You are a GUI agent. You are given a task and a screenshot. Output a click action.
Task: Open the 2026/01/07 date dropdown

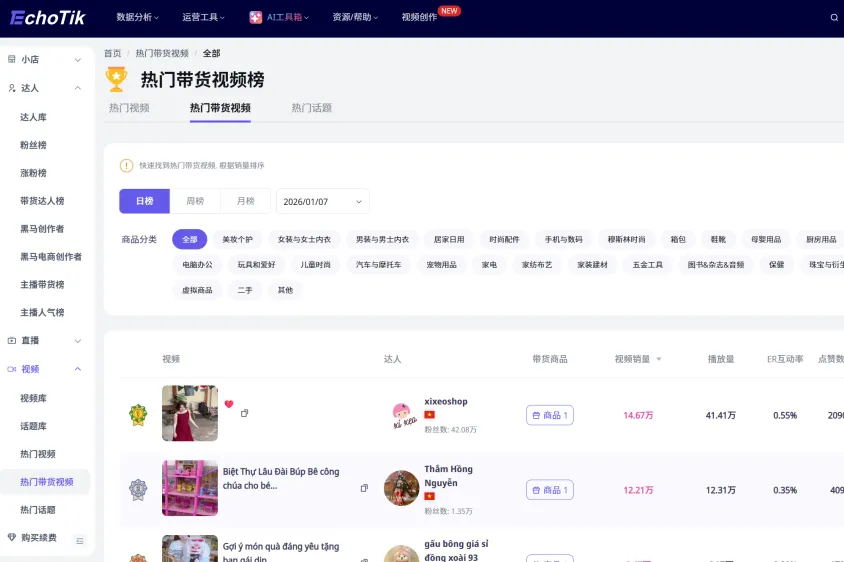(x=322, y=201)
